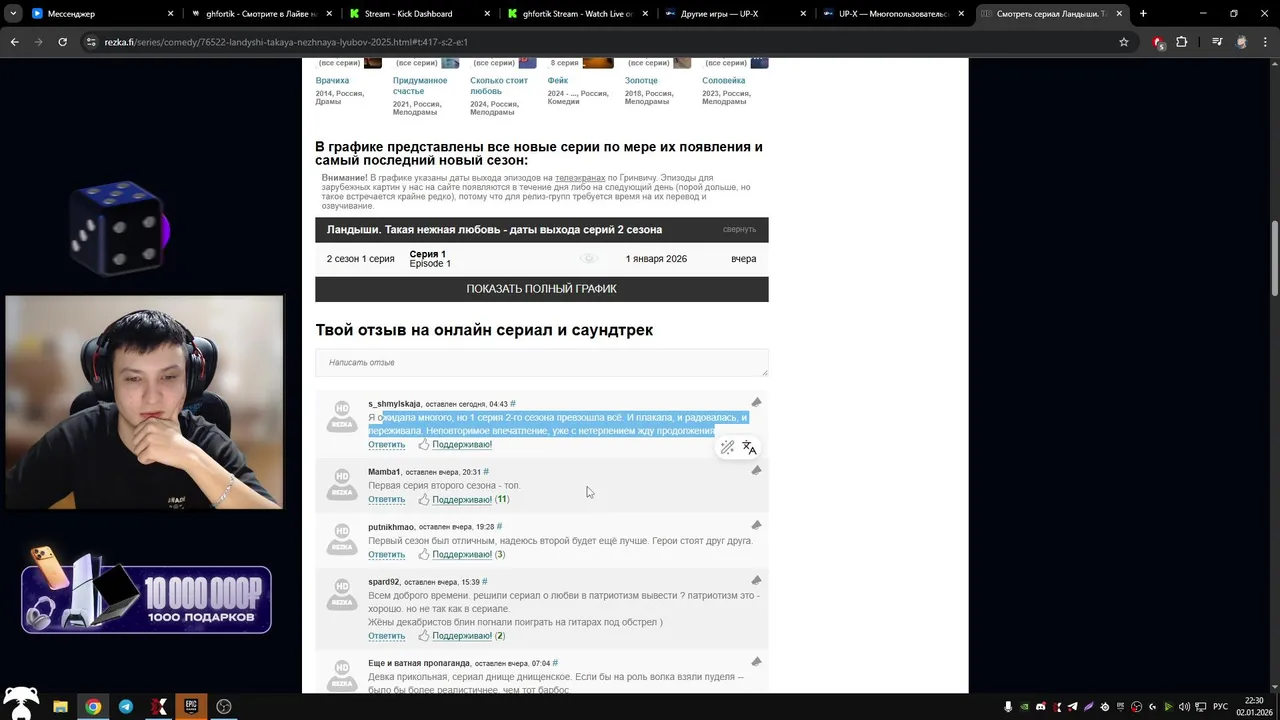The image size is (1280, 720).
Task: Open File Explorer from the taskbar
Action: tap(60, 706)
